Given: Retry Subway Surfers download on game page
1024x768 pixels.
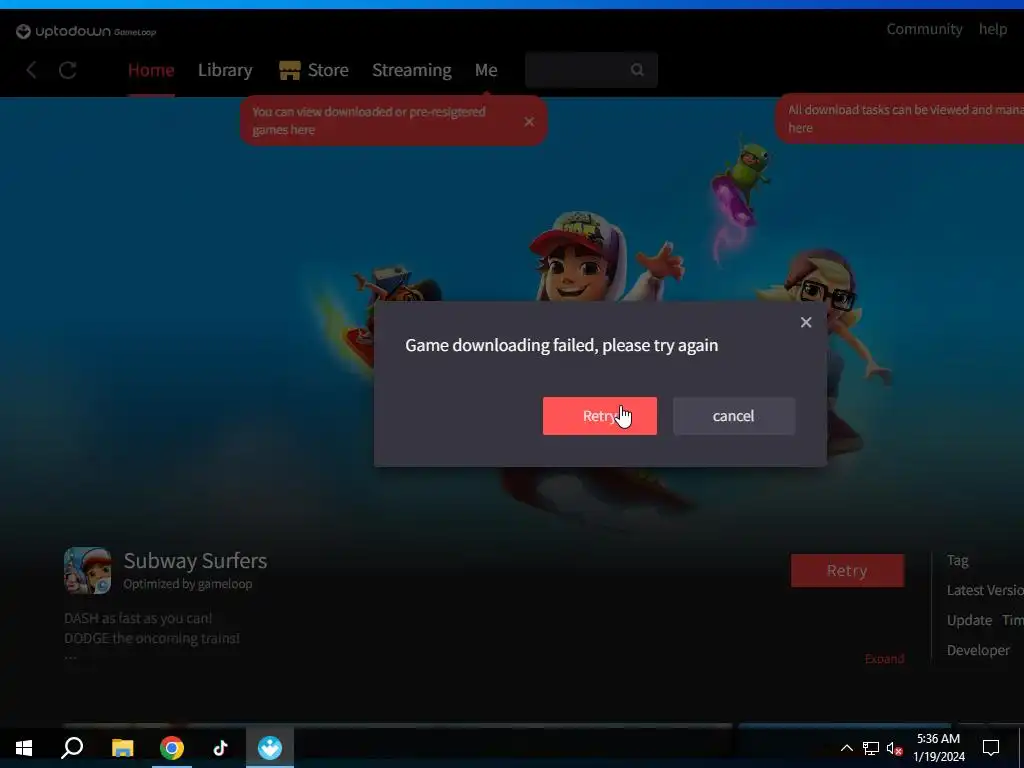Looking at the screenshot, I should (x=847, y=570).
